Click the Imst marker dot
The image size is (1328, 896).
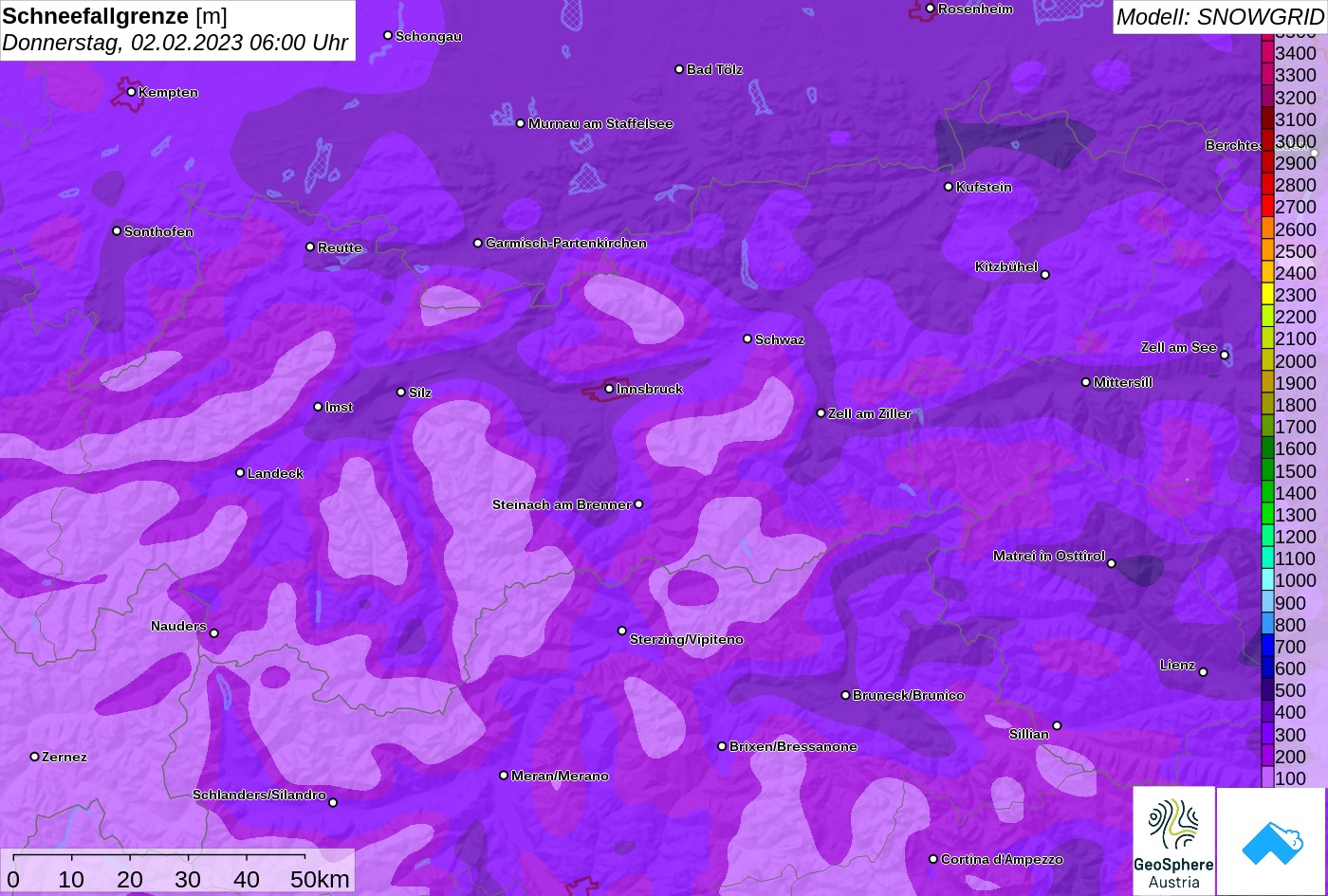coord(318,407)
